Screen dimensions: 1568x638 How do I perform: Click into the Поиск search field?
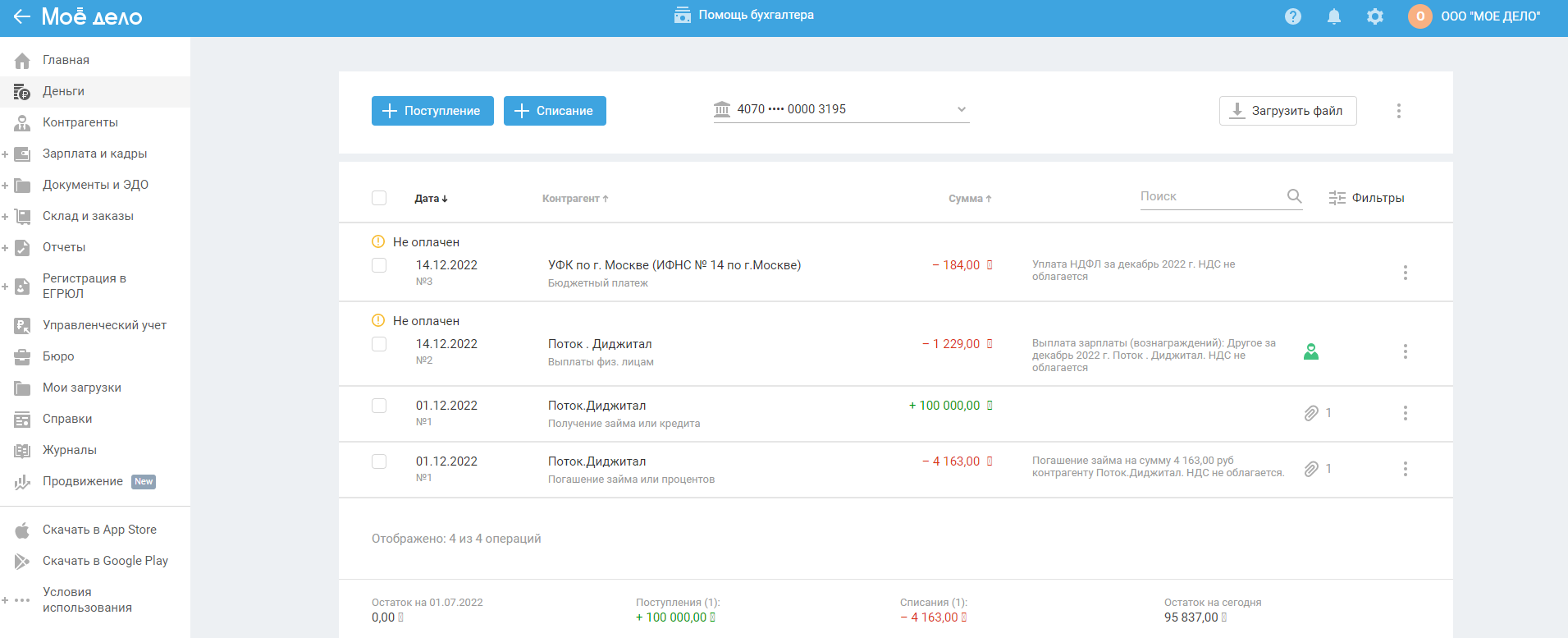[x=1208, y=196]
